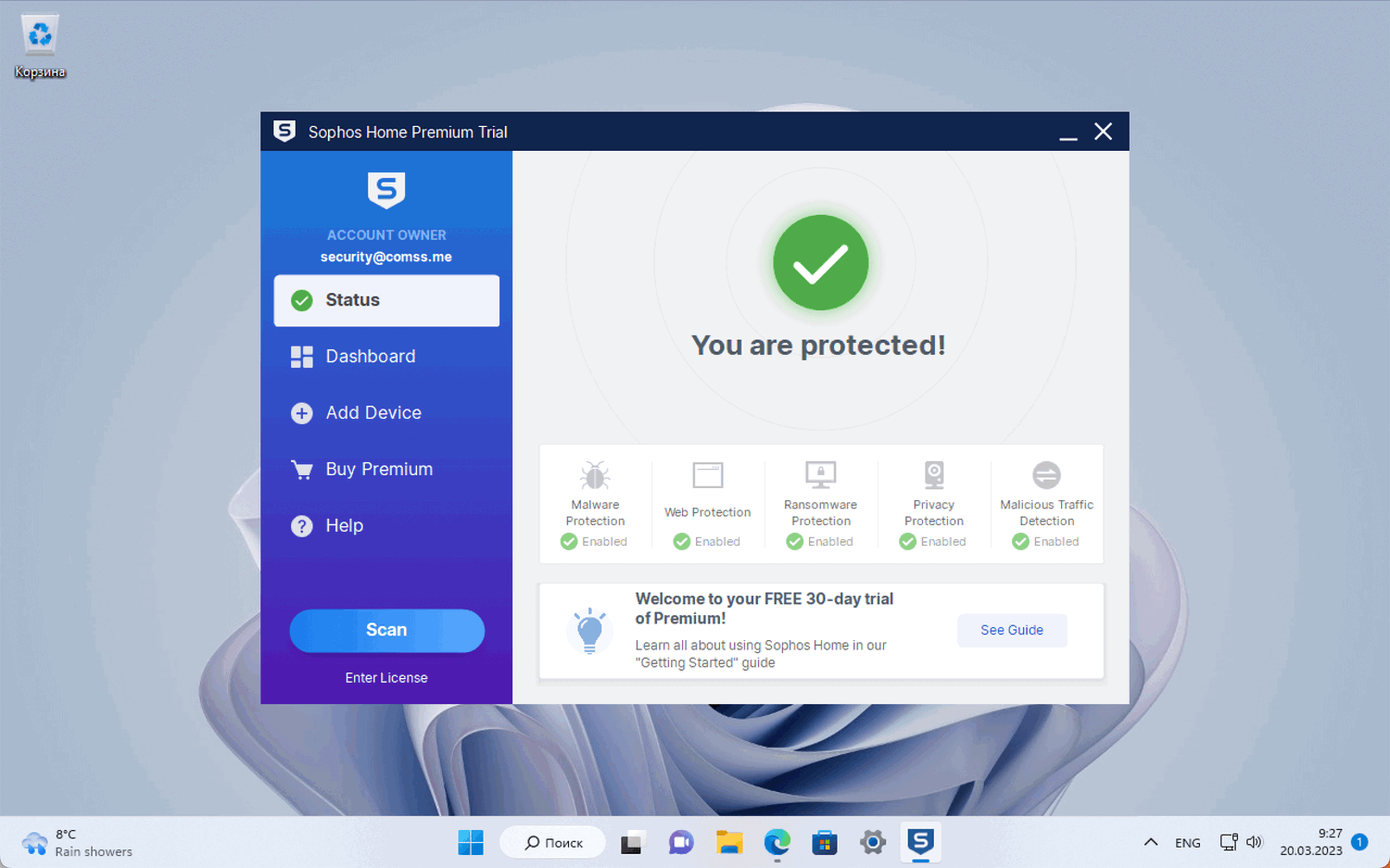This screenshot has width=1390, height=868.
Task: Click the Ransomware Protection Enabled status
Action: pos(821,542)
